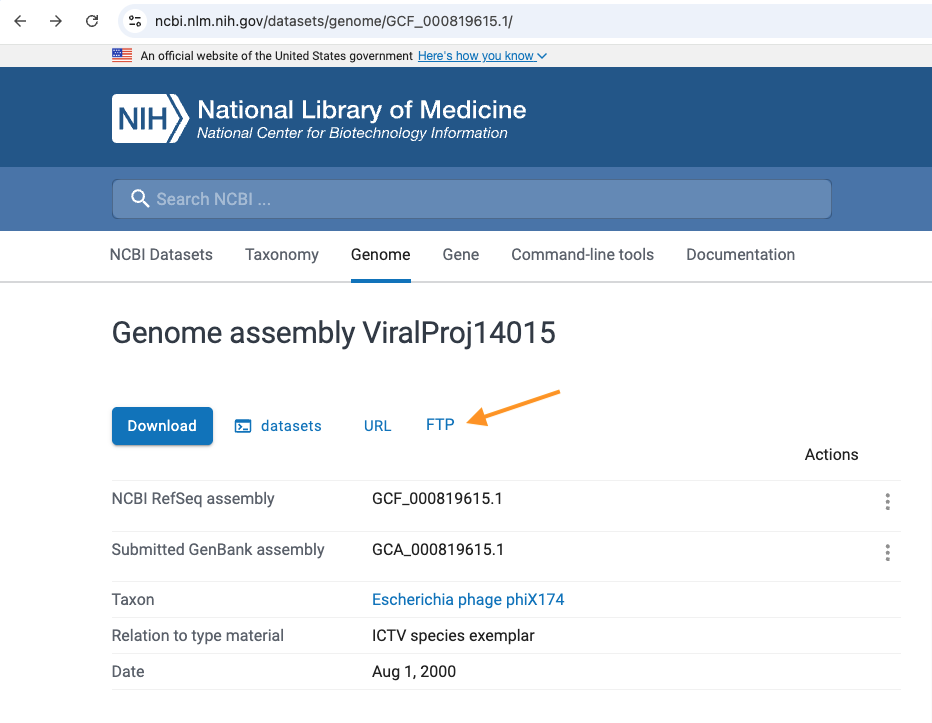
Task: Open the Documentation tab
Action: [741, 254]
